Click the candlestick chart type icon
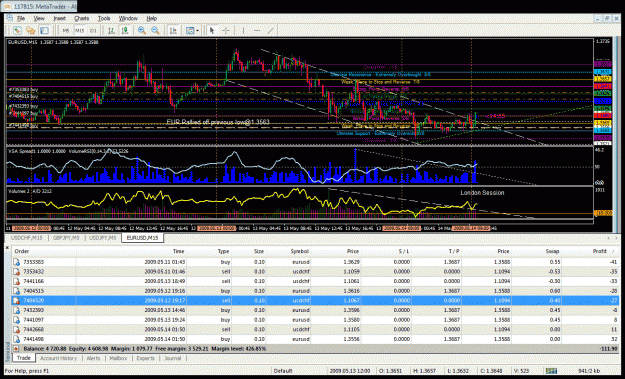Screen dimensions: 625x379 pos(125,30)
